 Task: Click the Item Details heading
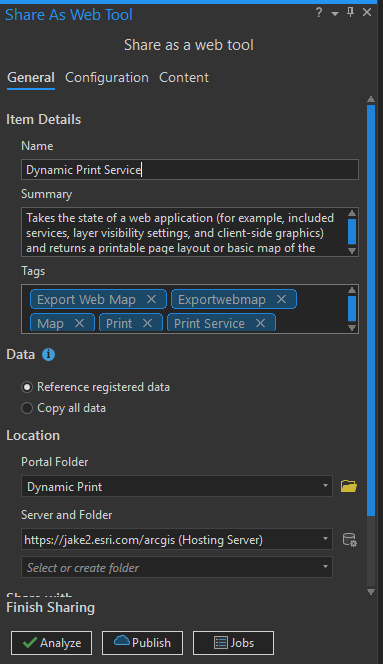(x=44, y=119)
